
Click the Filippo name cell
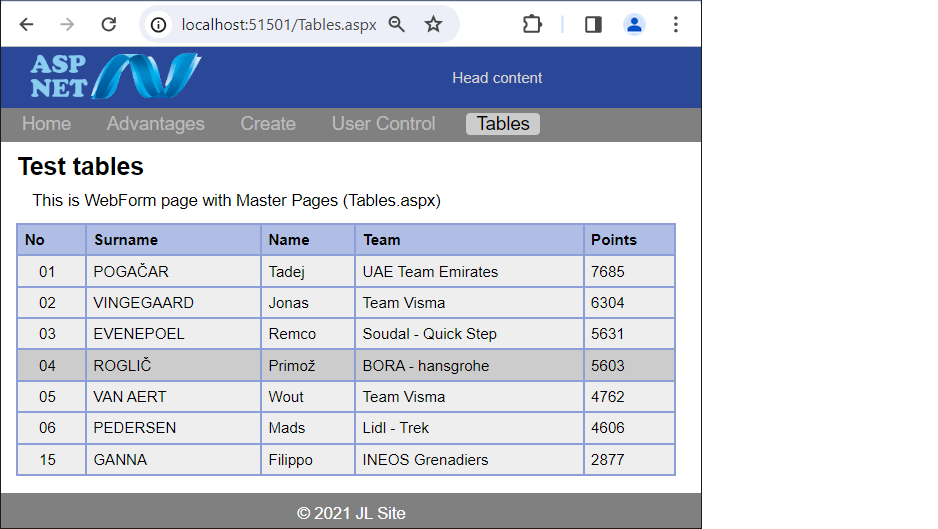click(x=308, y=460)
